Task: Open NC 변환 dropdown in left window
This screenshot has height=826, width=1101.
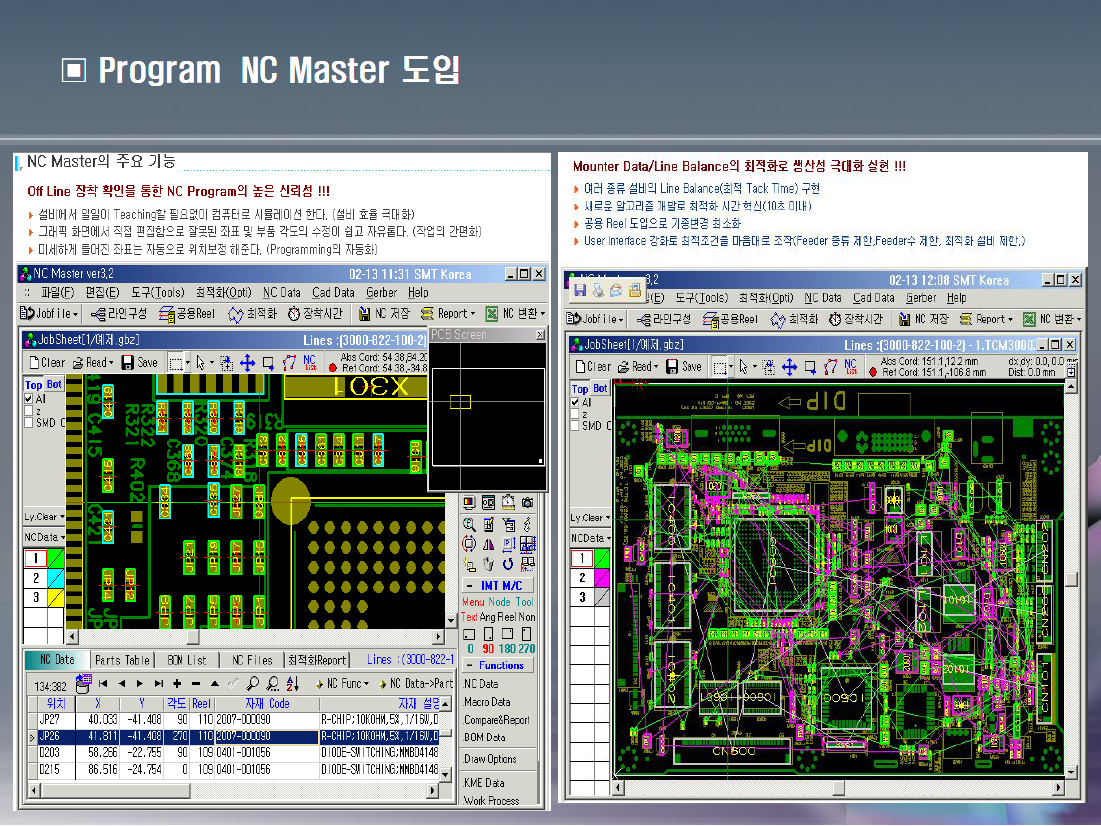Action: 515,314
